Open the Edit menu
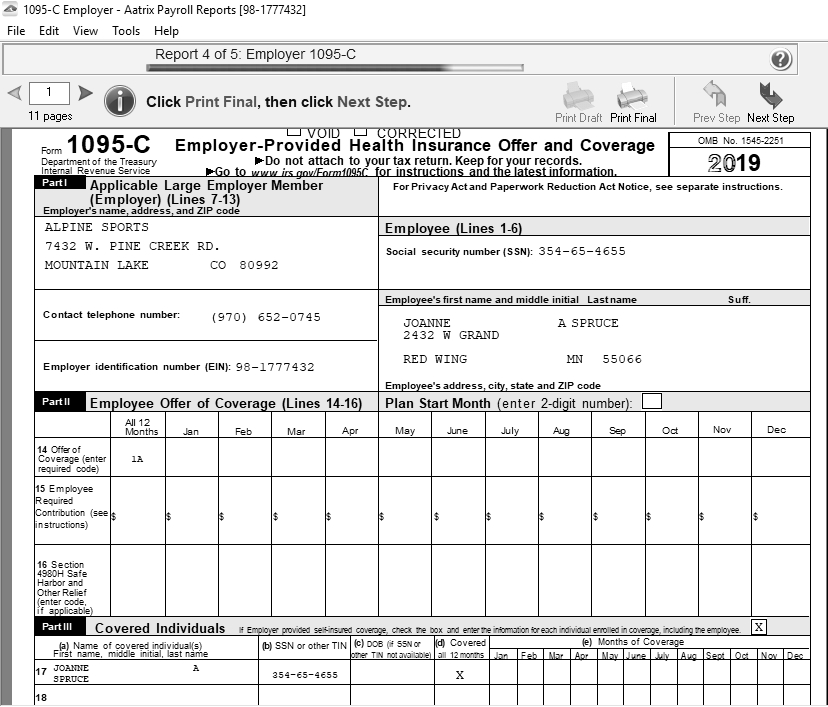This screenshot has width=828, height=707. point(49,31)
